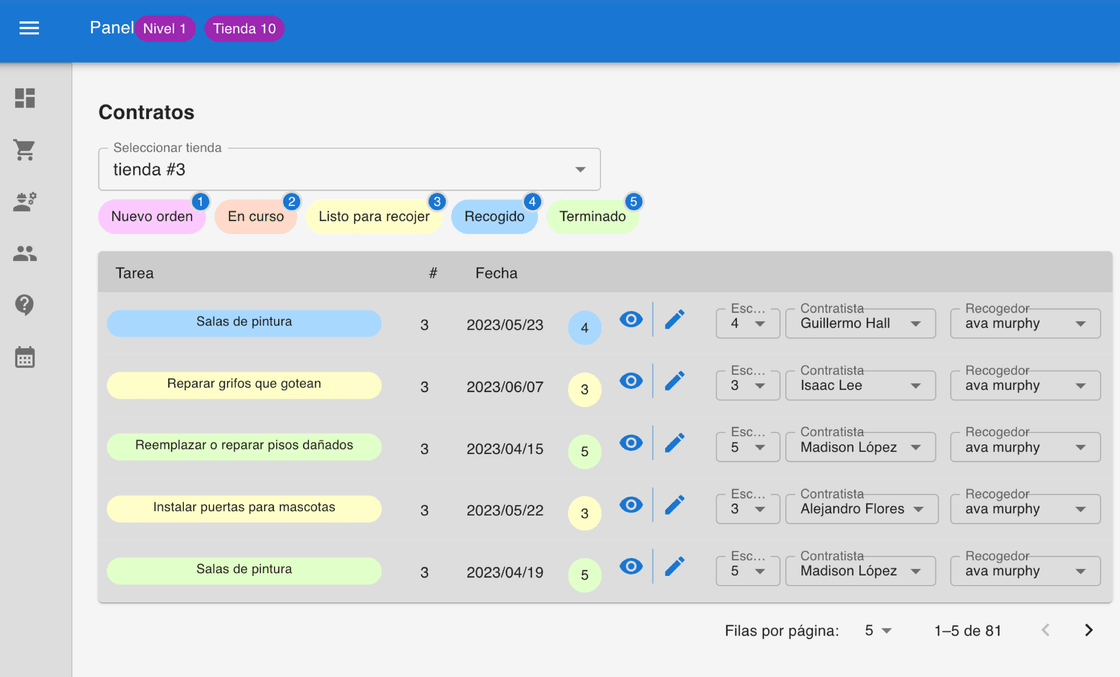Change rows per page dropdown

[878, 631]
